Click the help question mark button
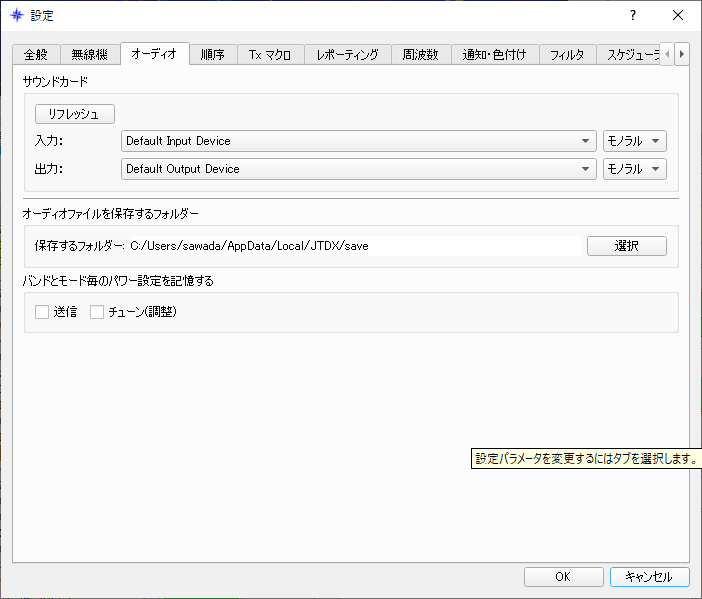Viewport: 702px width, 599px height. [x=632, y=15]
